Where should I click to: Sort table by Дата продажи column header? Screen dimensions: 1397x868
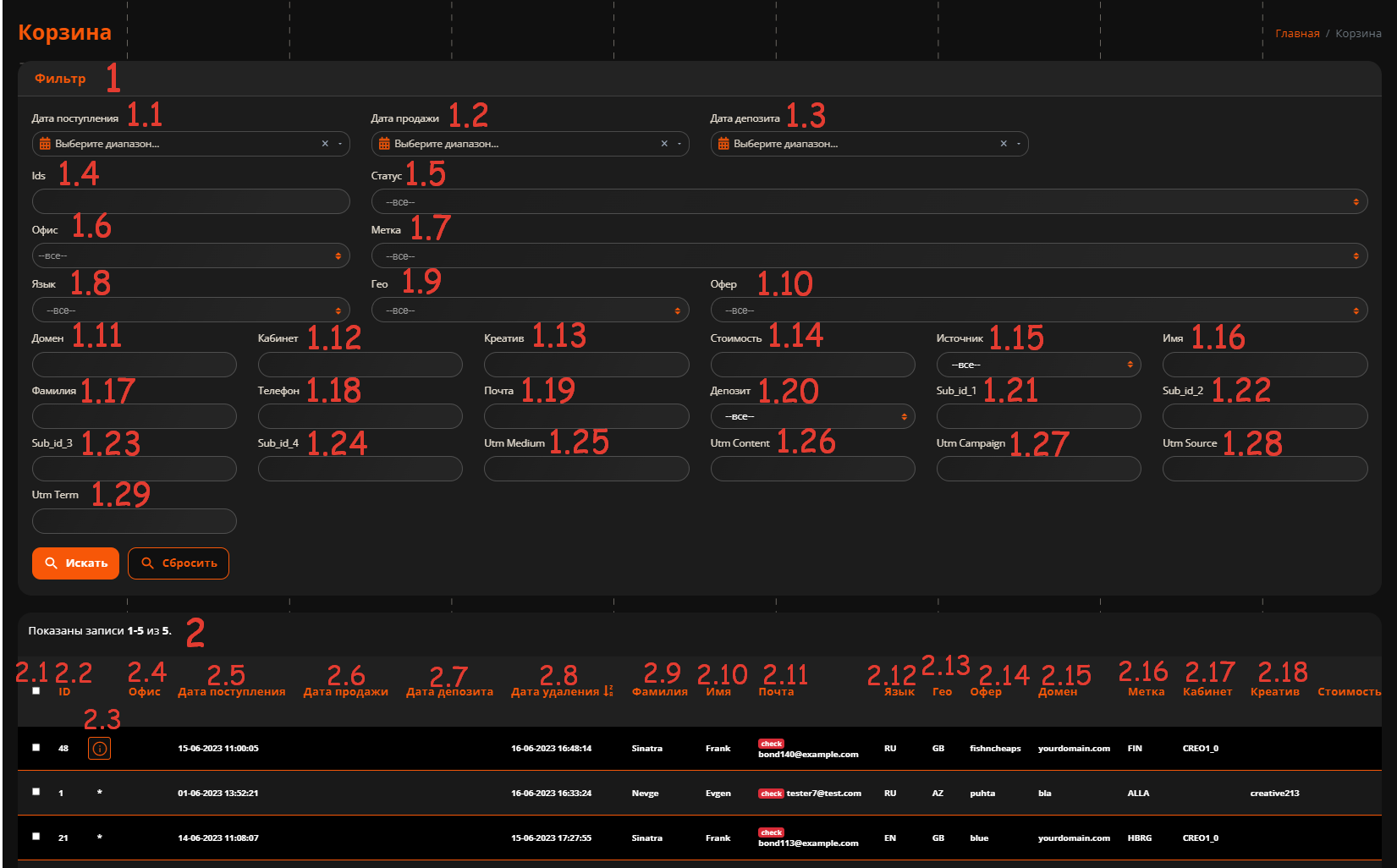(345, 692)
